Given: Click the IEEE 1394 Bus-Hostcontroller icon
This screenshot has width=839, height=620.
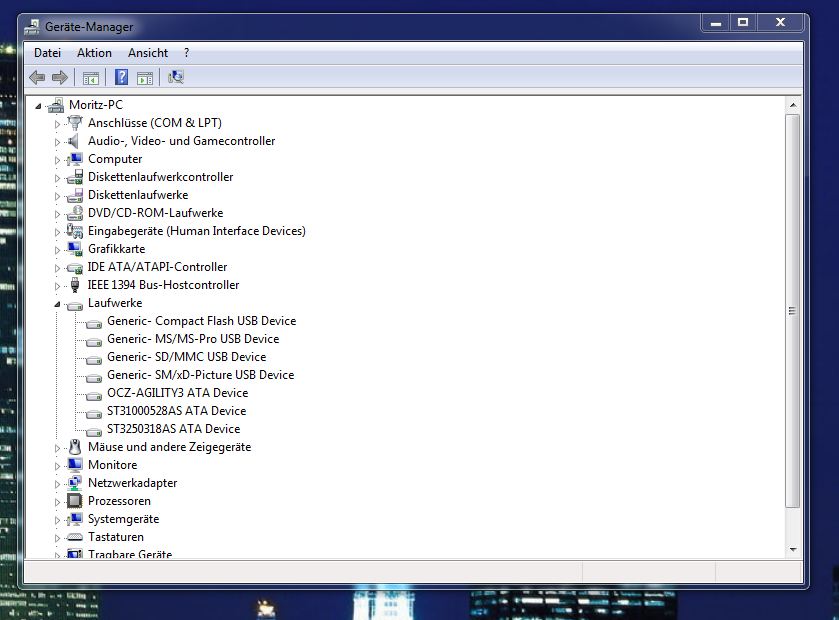Looking at the screenshot, I should pos(75,285).
